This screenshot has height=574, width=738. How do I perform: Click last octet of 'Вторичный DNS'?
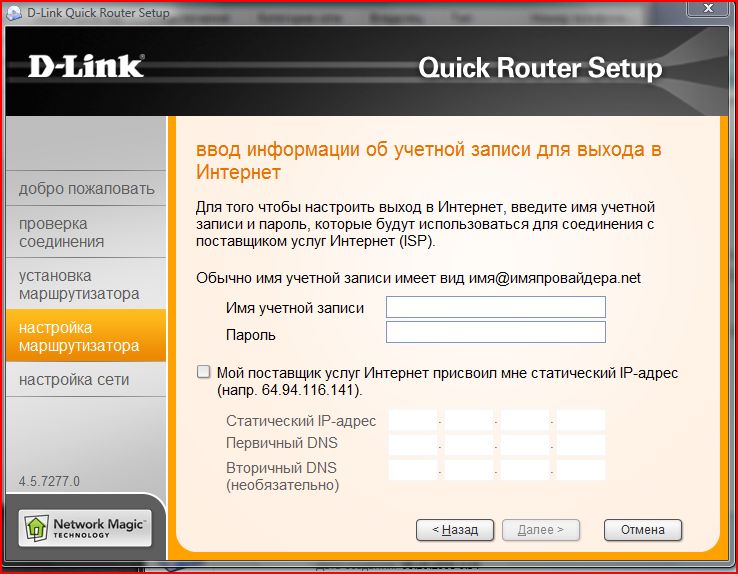(x=581, y=470)
